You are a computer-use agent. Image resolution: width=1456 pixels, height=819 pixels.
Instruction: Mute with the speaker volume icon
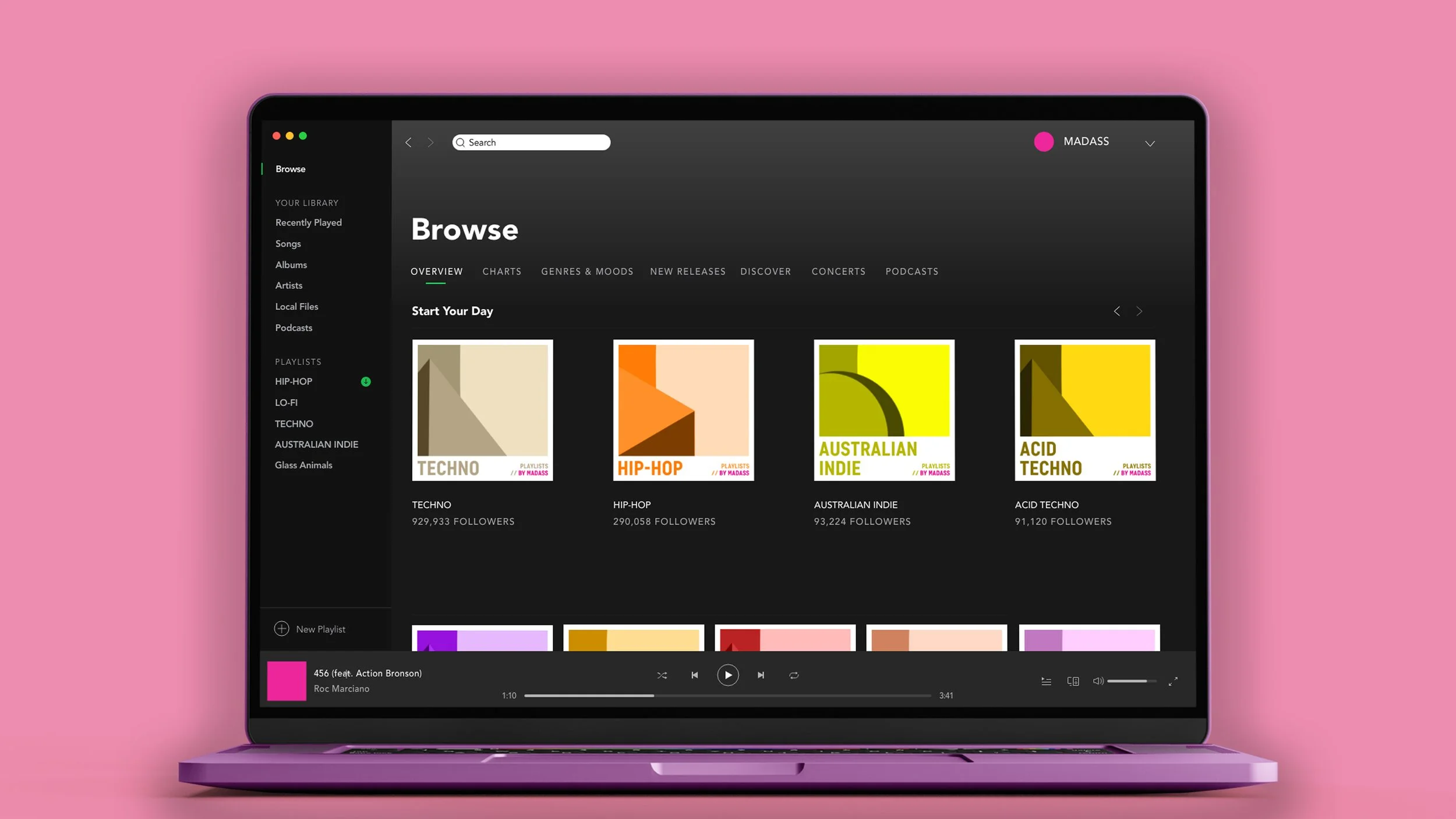coord(1098,681)
